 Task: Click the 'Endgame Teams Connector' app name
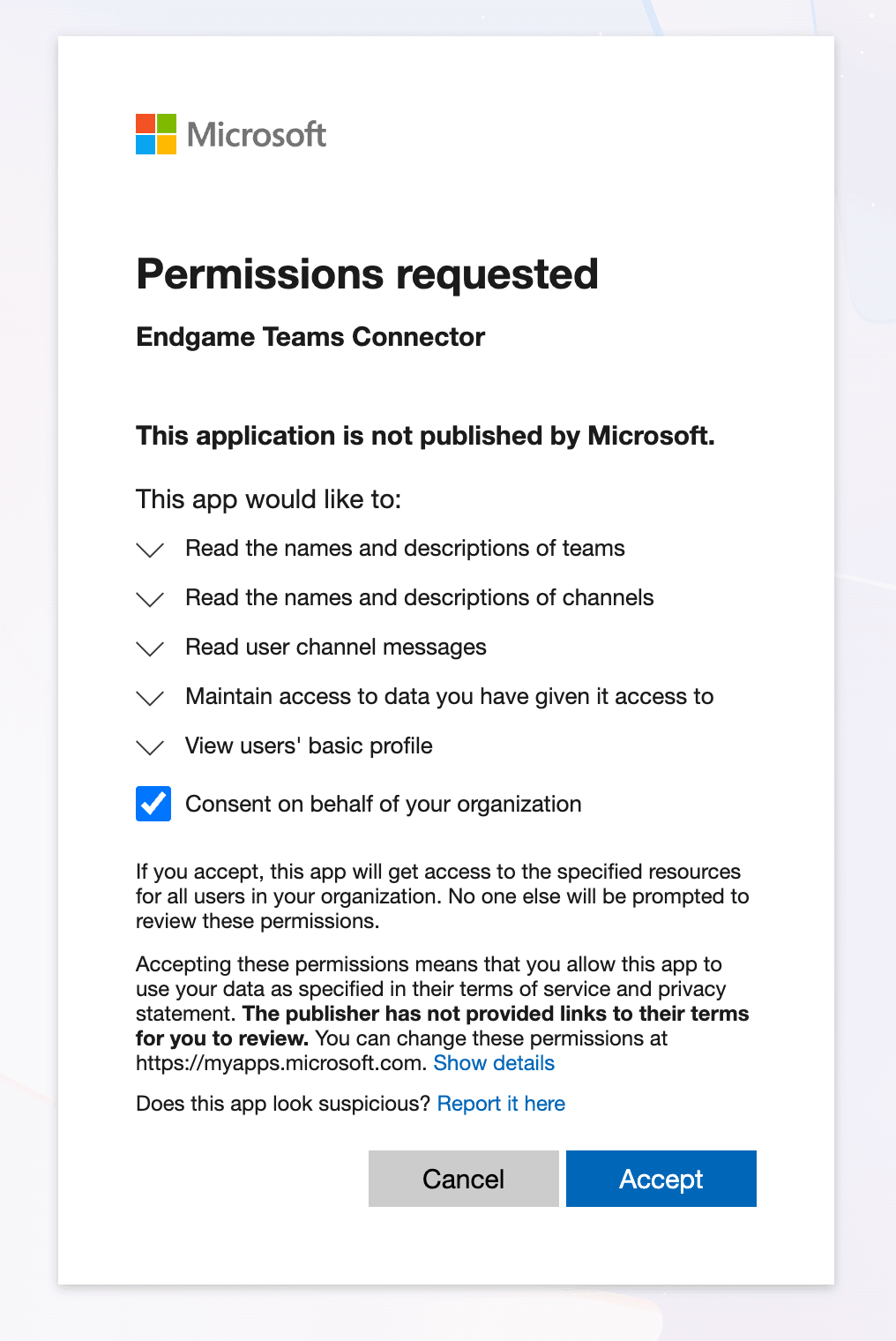[310, 337]
